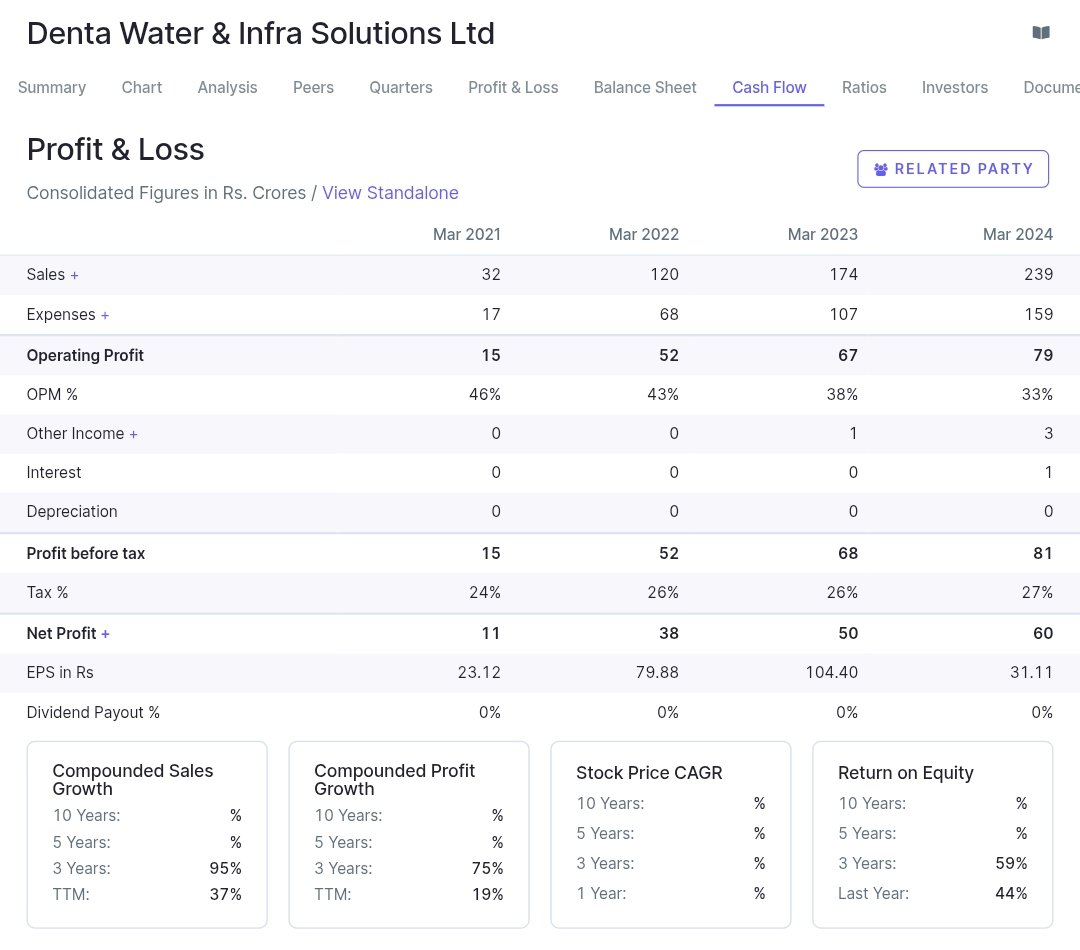This screenshot has height=950, width=1080.
Task: Click Sales value 120 for Mar 2022
Action: tap(664, 274)
